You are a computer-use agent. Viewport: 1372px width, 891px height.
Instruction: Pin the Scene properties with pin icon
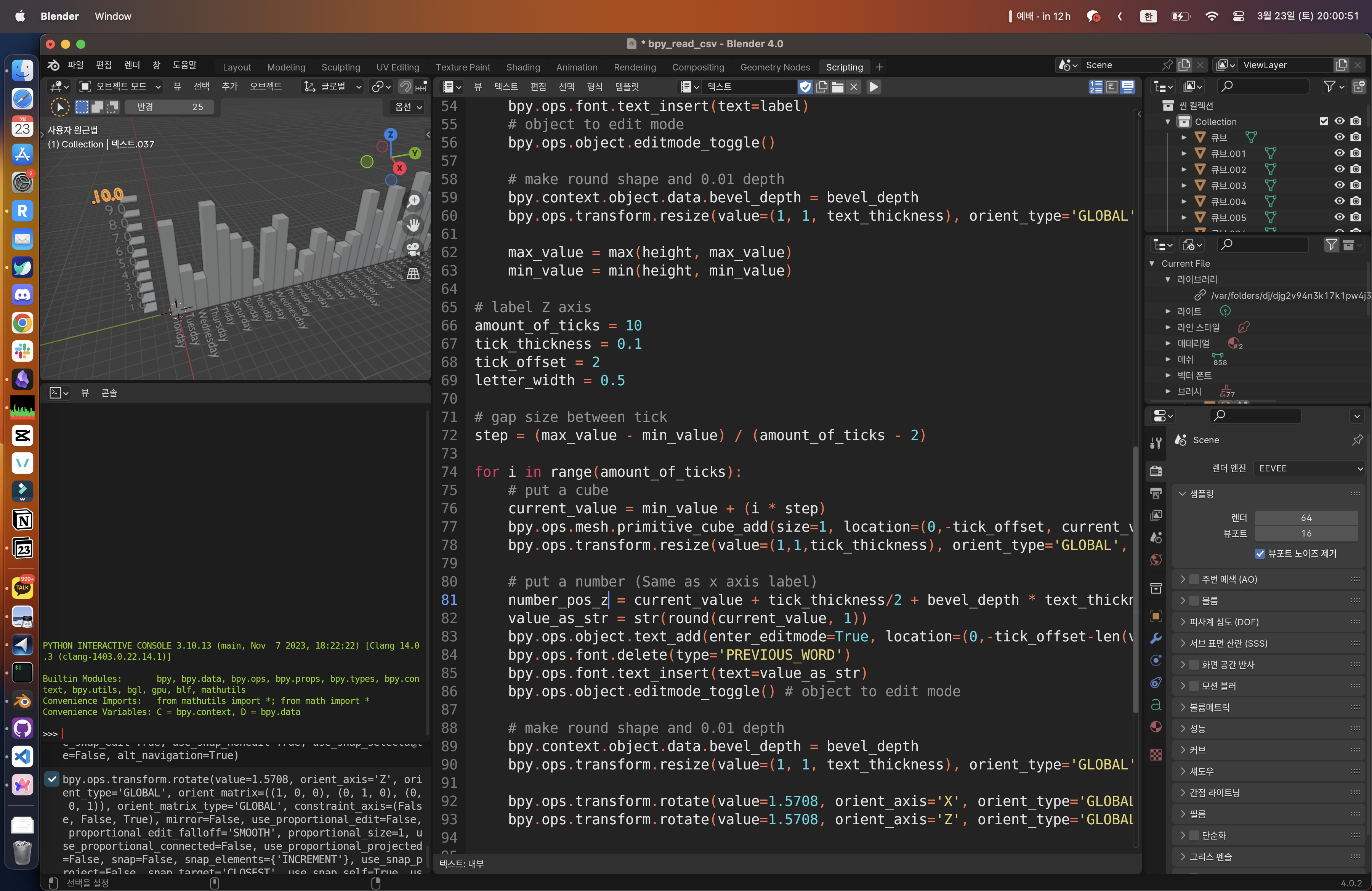(x=1357, y=440)
